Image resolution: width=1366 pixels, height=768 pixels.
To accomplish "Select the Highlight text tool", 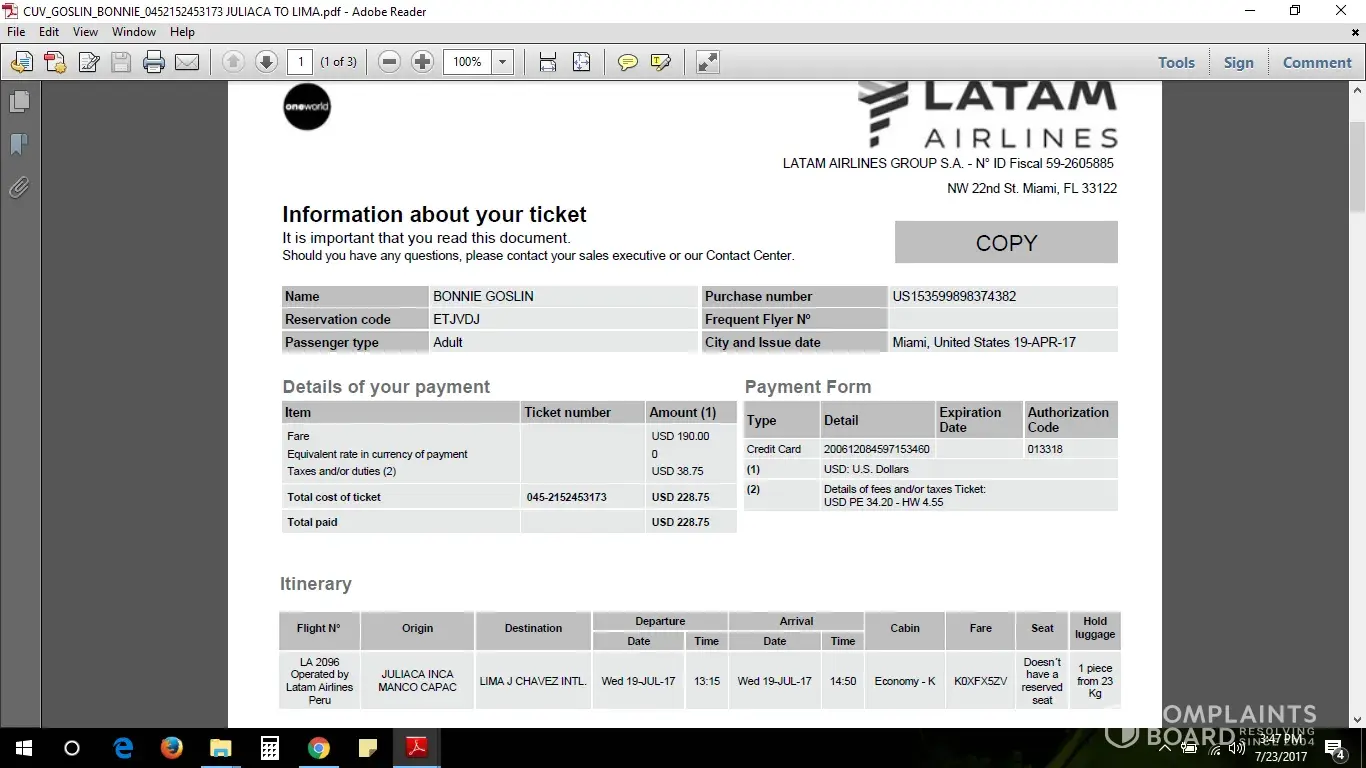I will pos(660,62).
